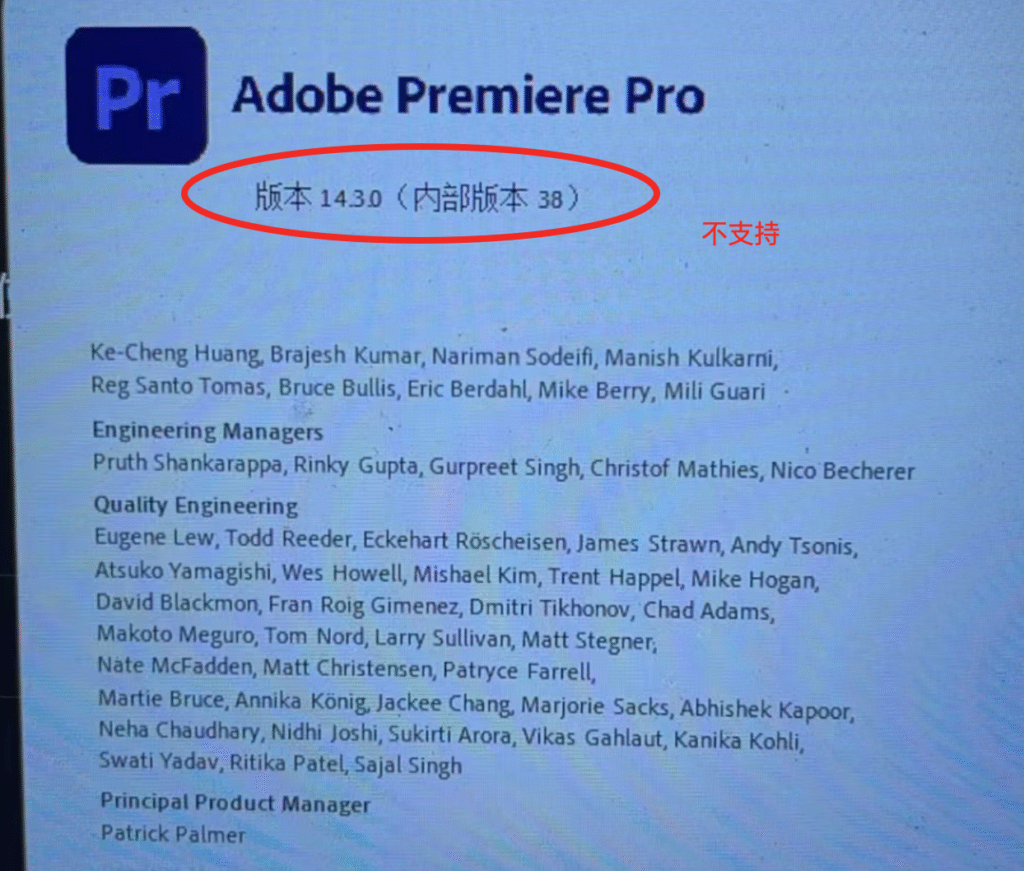Viewport: 1024px width, 871px height.
Task: Click the Quality Engineering heading
Action: pyautogui.click(x=196, y=505)
